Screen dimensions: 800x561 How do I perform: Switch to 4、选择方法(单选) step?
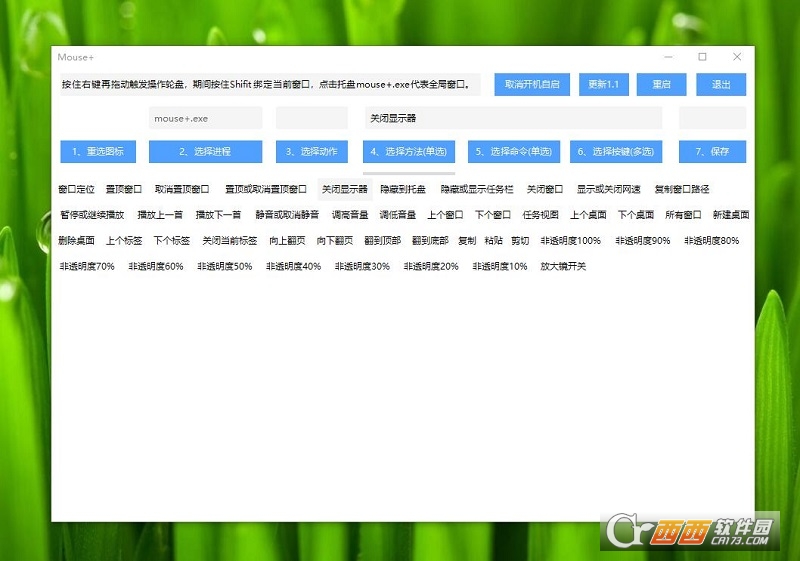[409, 151]
